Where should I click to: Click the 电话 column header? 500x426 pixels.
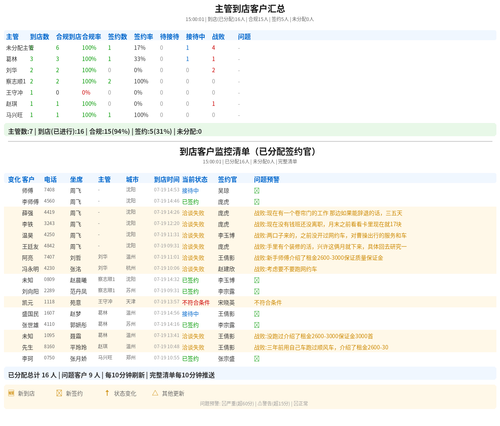[50, 179]
